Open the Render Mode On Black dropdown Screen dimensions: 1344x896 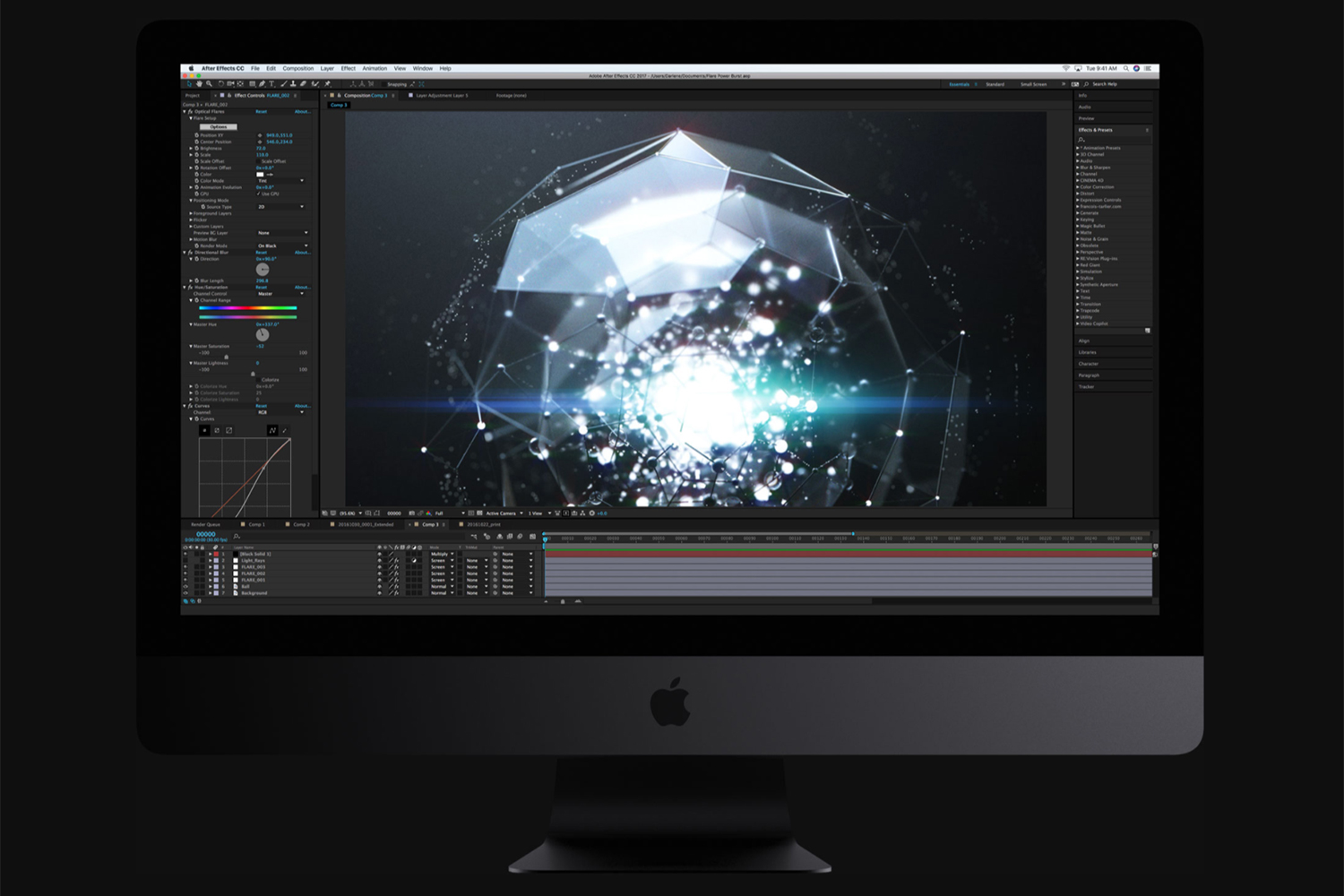click(282, 246)
